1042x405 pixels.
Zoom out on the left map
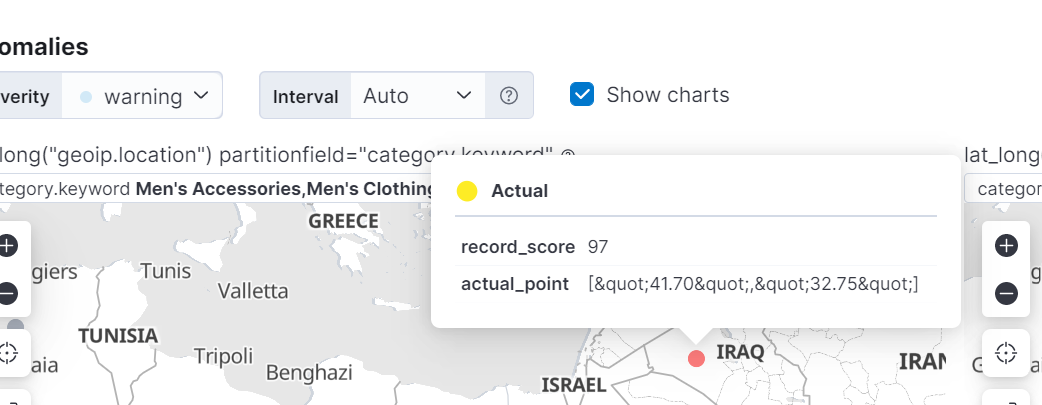point(8,293)
